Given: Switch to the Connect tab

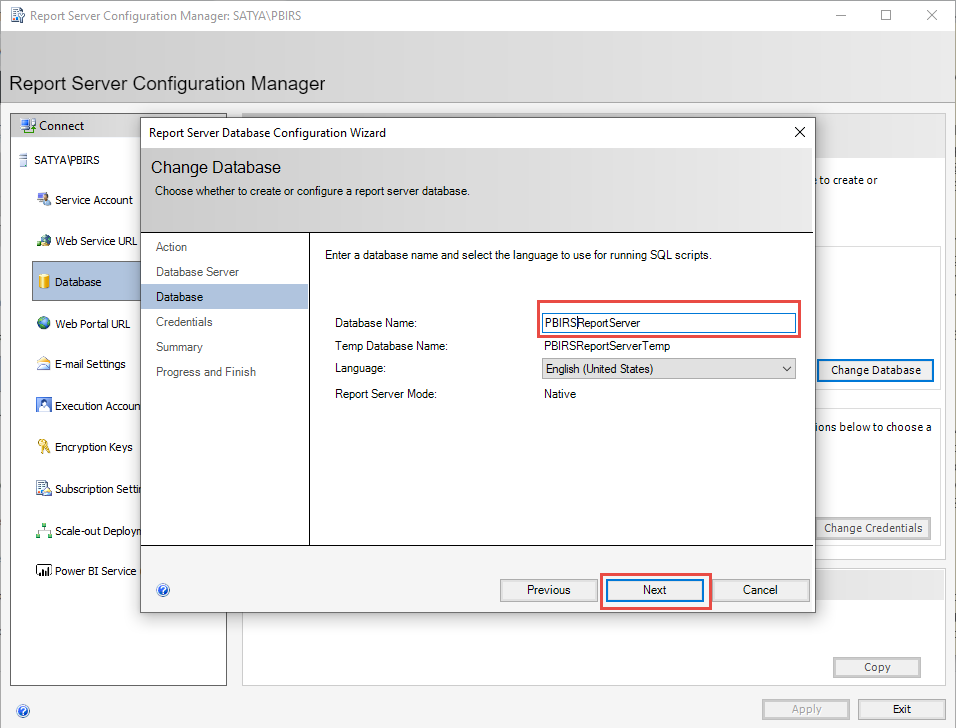Looking at the screenshot, I should click(x=55, y=125).
